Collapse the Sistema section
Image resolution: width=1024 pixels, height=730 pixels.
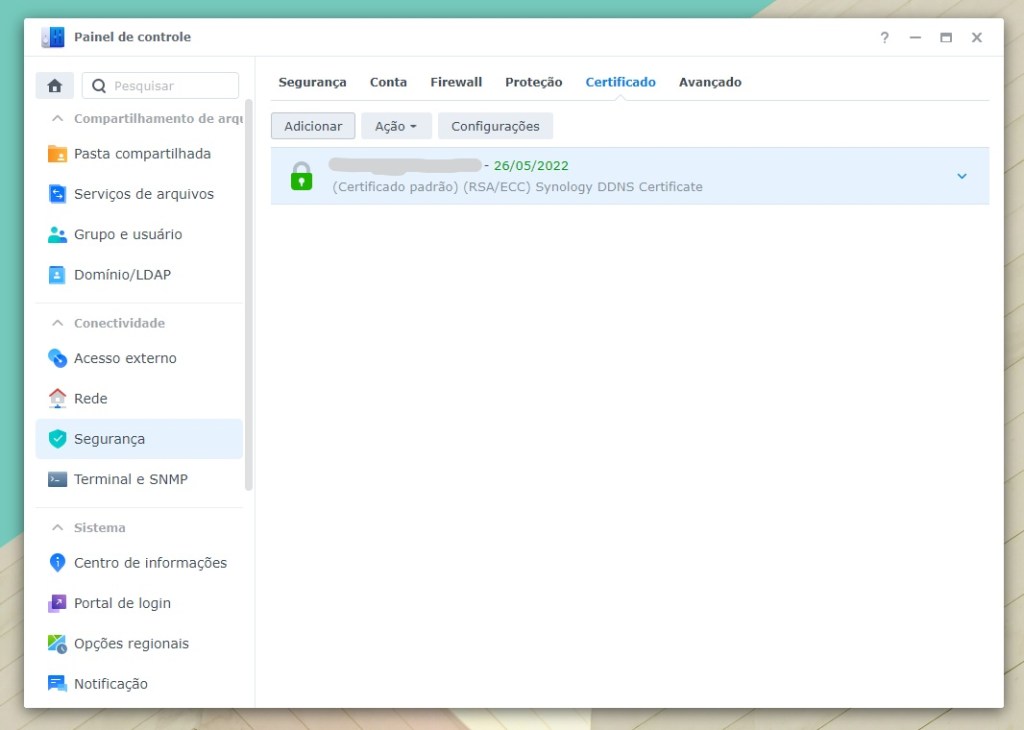(57, 527)
